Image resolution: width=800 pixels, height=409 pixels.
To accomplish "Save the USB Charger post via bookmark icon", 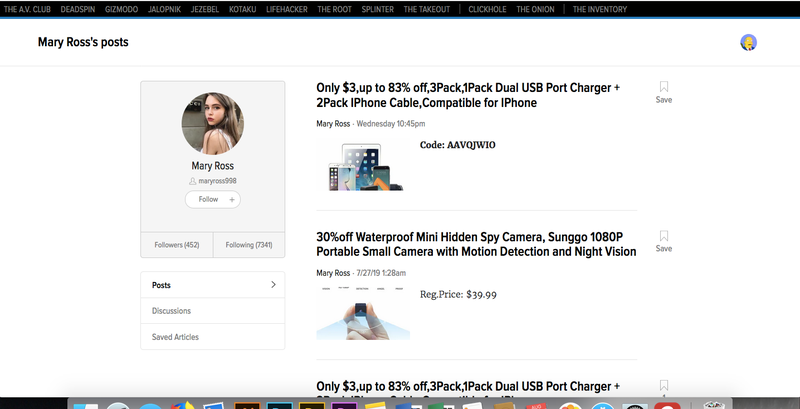I will [664, 87].
